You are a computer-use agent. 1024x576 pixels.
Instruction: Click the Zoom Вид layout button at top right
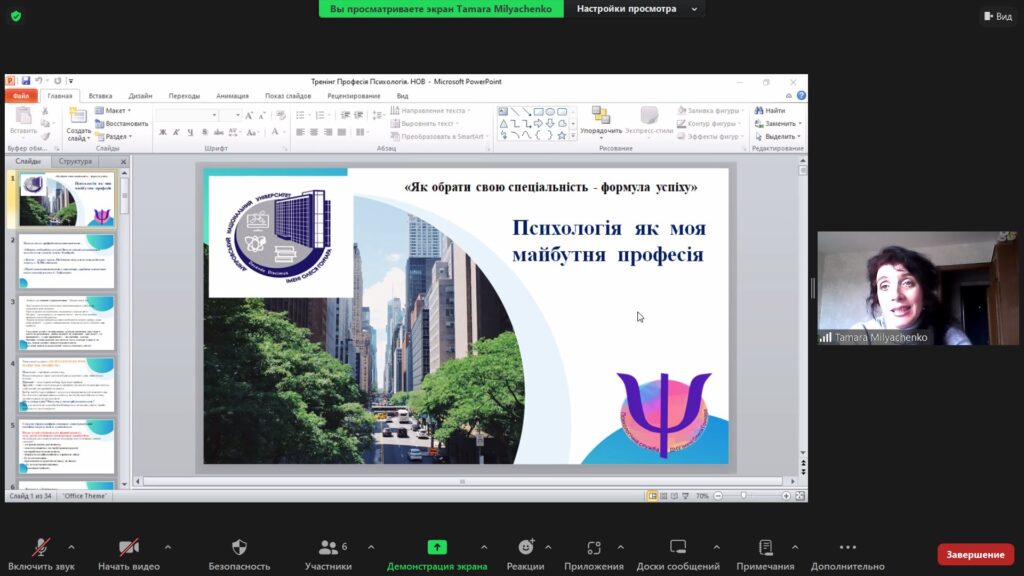(x=998, y=16)
